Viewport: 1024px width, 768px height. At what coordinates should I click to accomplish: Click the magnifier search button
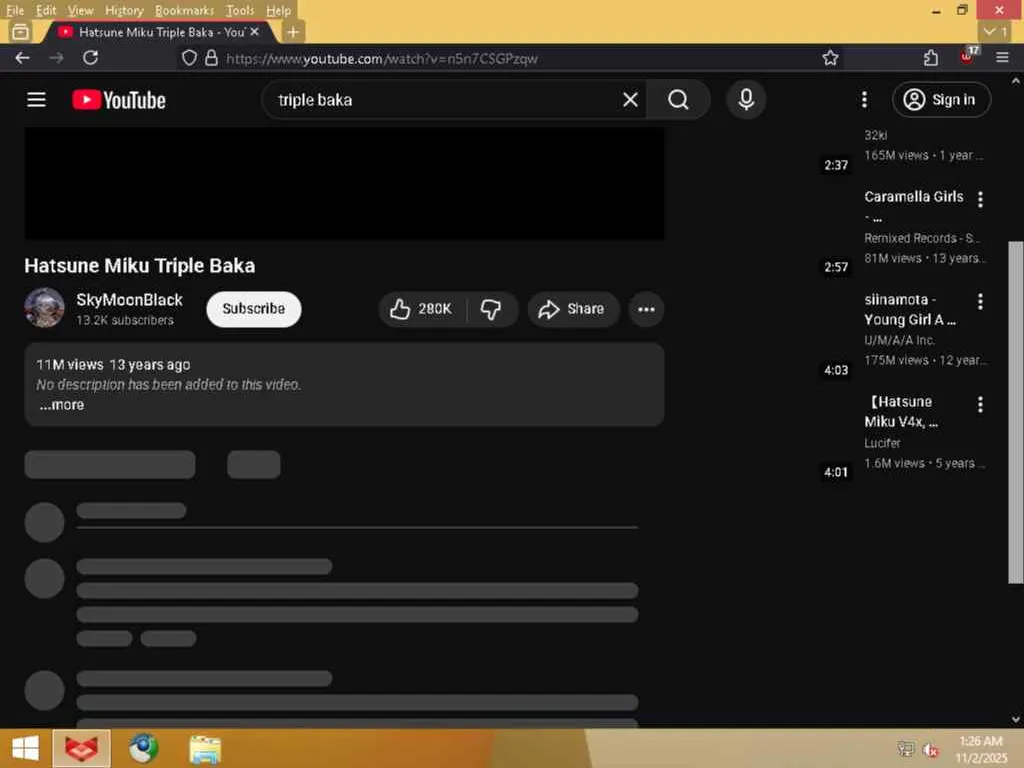(x=678, y=100)
